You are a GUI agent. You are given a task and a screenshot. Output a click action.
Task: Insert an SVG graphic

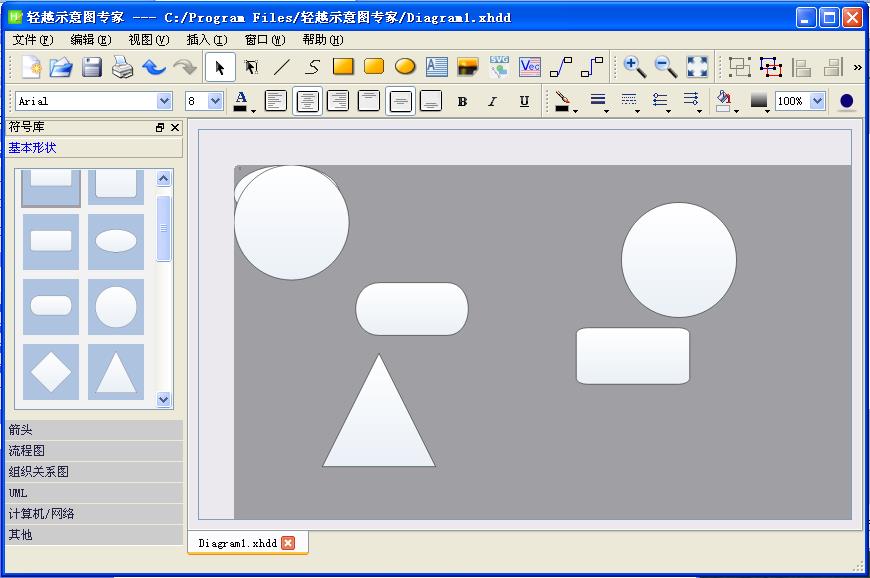(499, 67)
